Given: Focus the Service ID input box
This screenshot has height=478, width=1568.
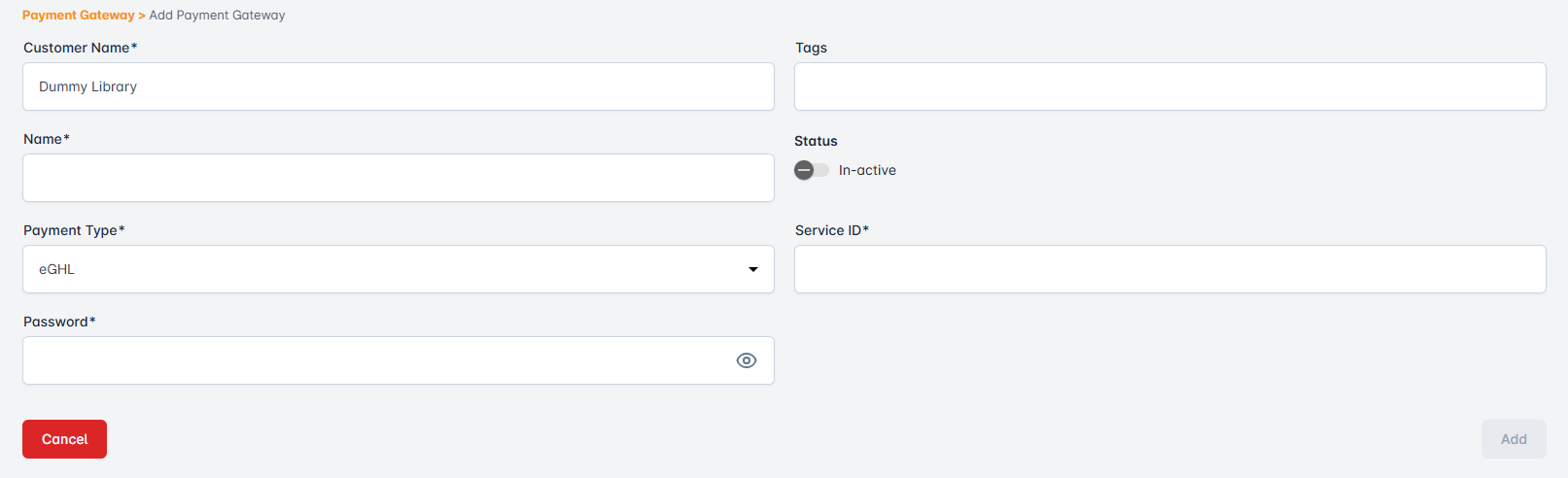Looking at the screenshot, I should click(x=1169, y=269).
